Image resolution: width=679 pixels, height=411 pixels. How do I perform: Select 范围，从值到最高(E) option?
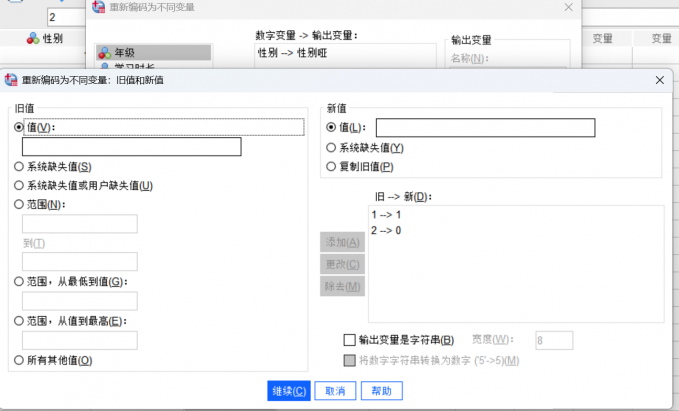click(19, 321)
